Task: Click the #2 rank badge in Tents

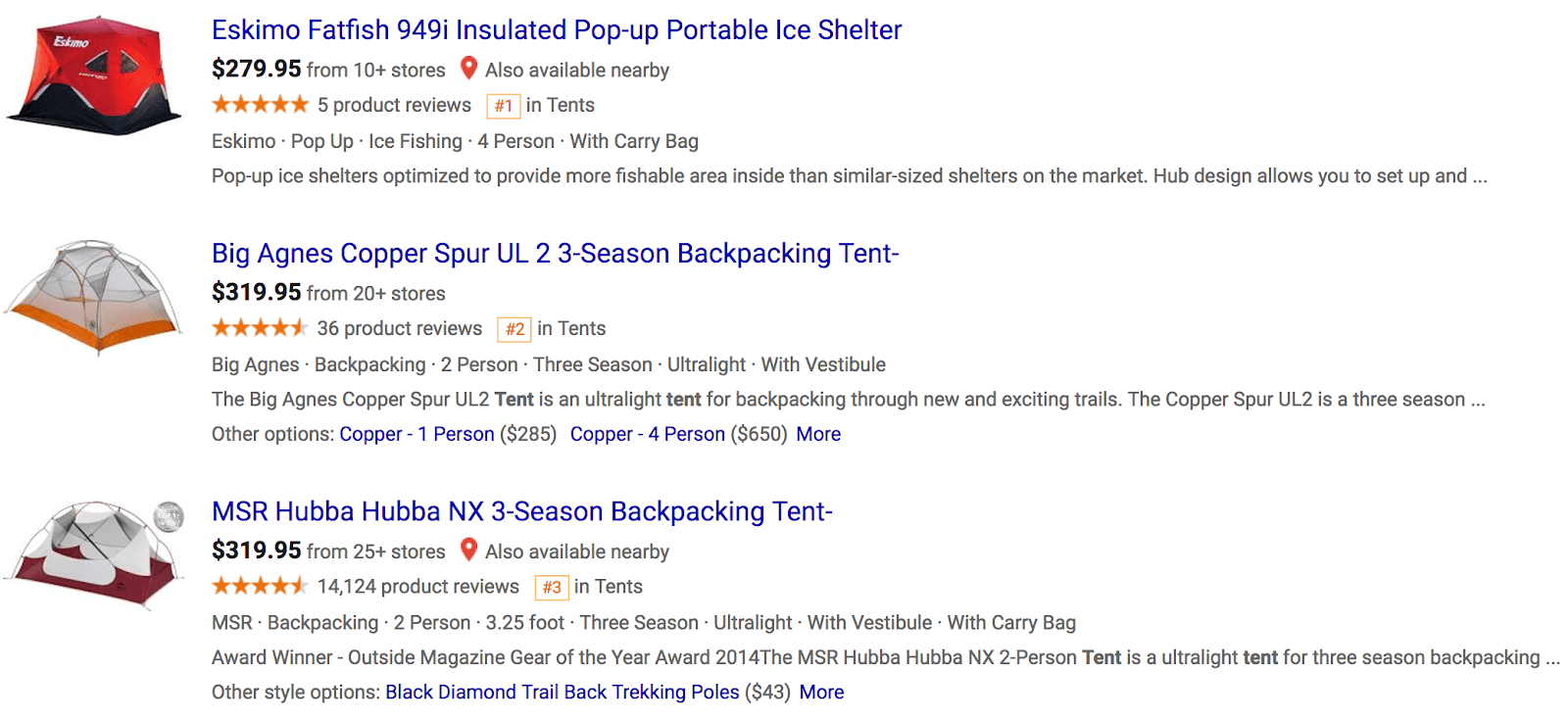Action: tap(514, 329)
